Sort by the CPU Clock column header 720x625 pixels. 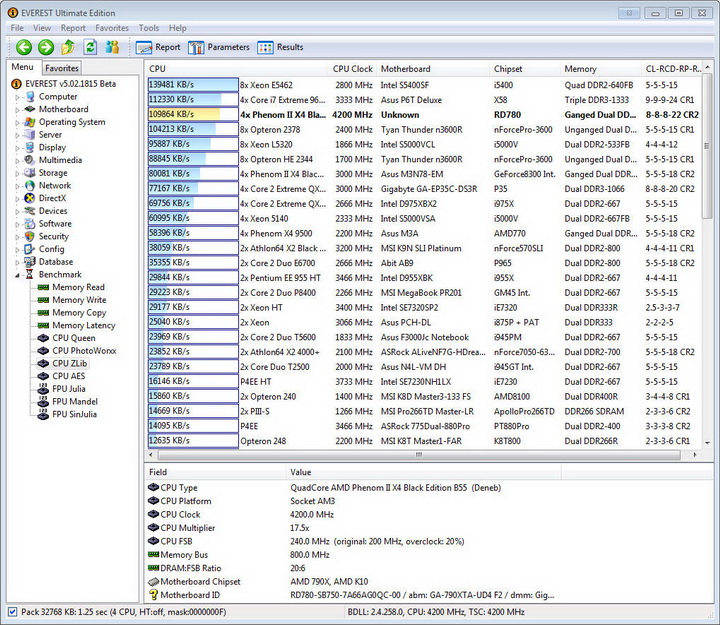[x=352, y=69]
